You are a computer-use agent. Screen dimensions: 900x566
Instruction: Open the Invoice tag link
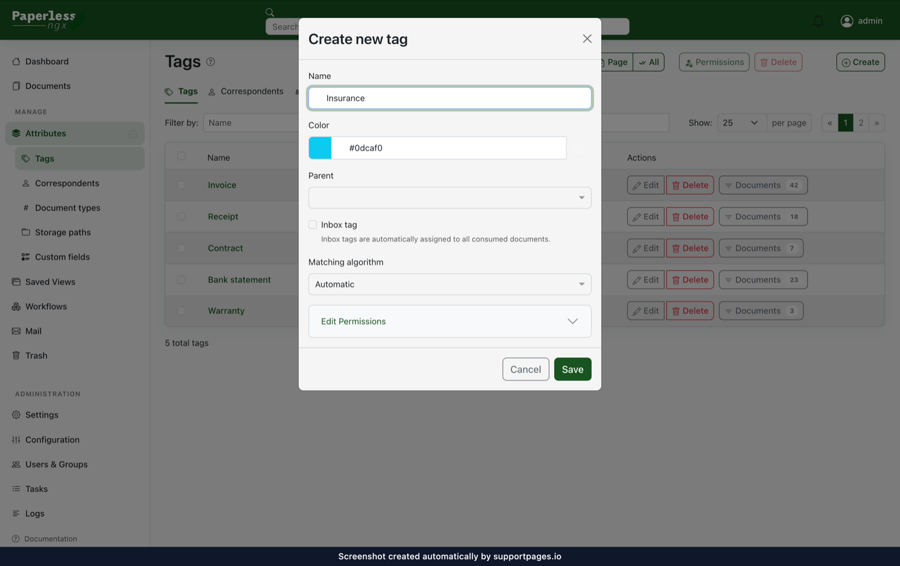click(222, 185)
